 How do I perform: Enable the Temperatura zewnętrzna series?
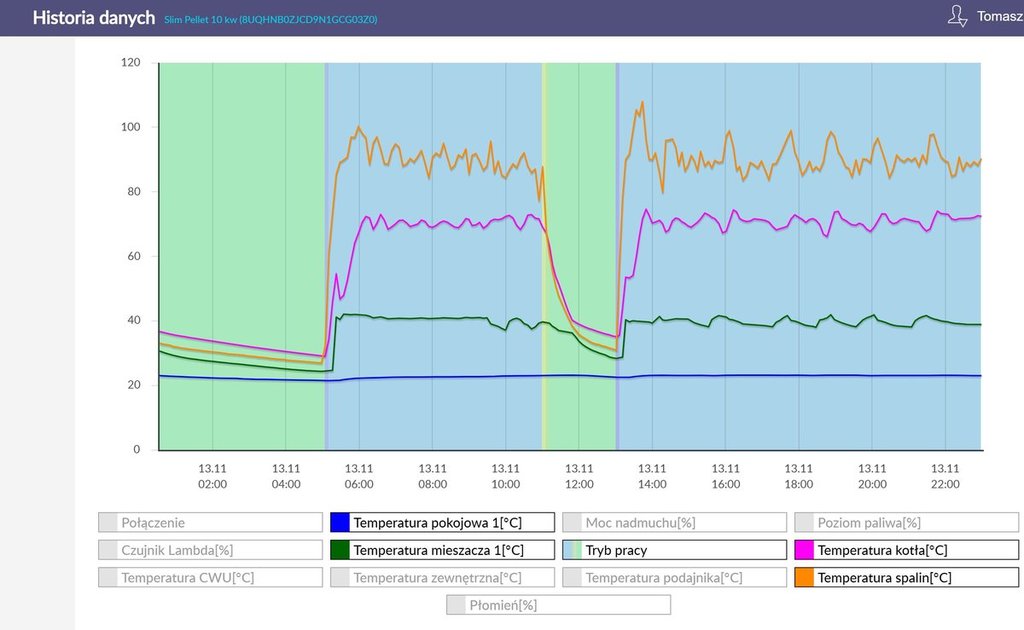[441, 577]
